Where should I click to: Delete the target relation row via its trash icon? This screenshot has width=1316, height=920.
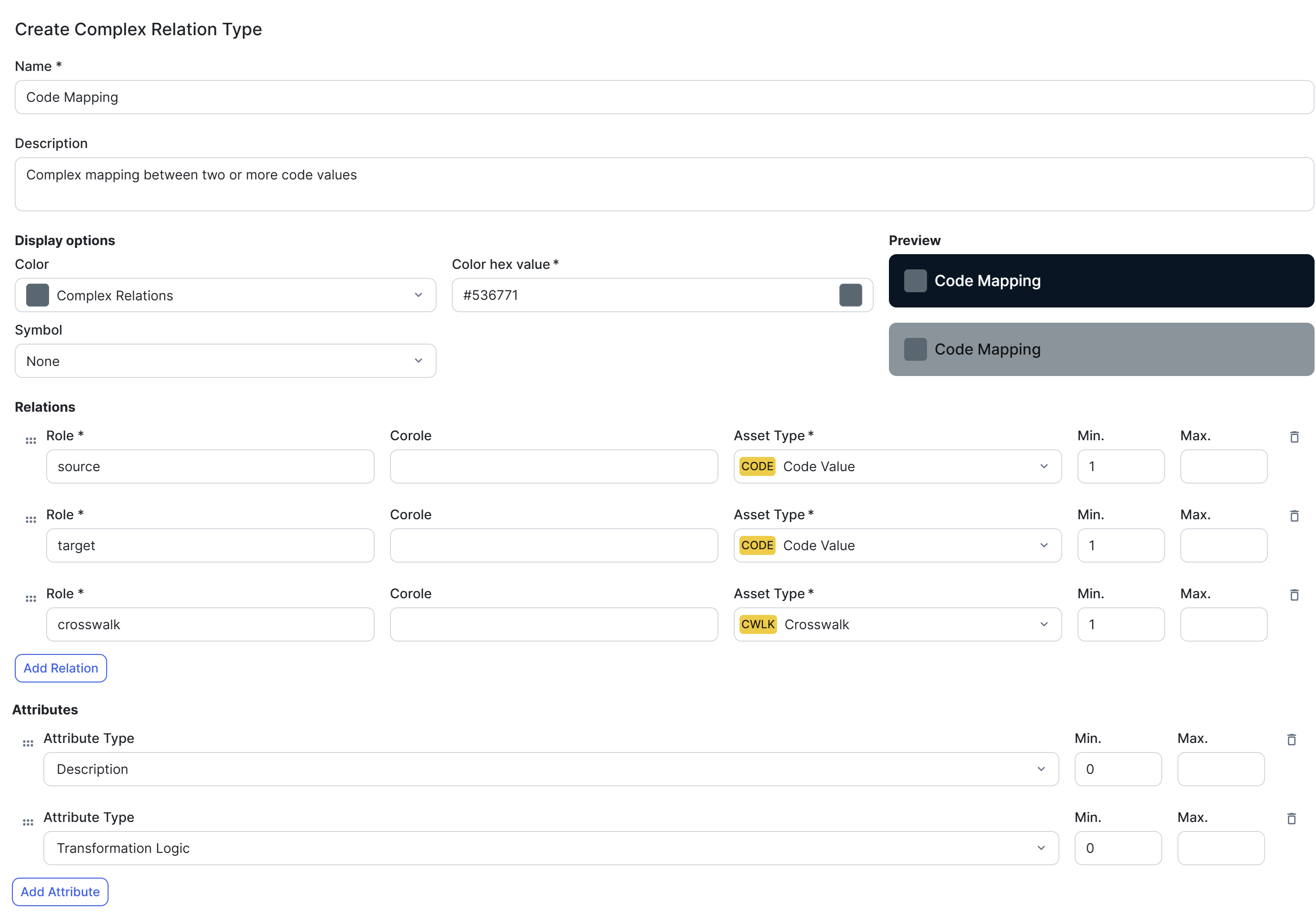coord(1294,516)
